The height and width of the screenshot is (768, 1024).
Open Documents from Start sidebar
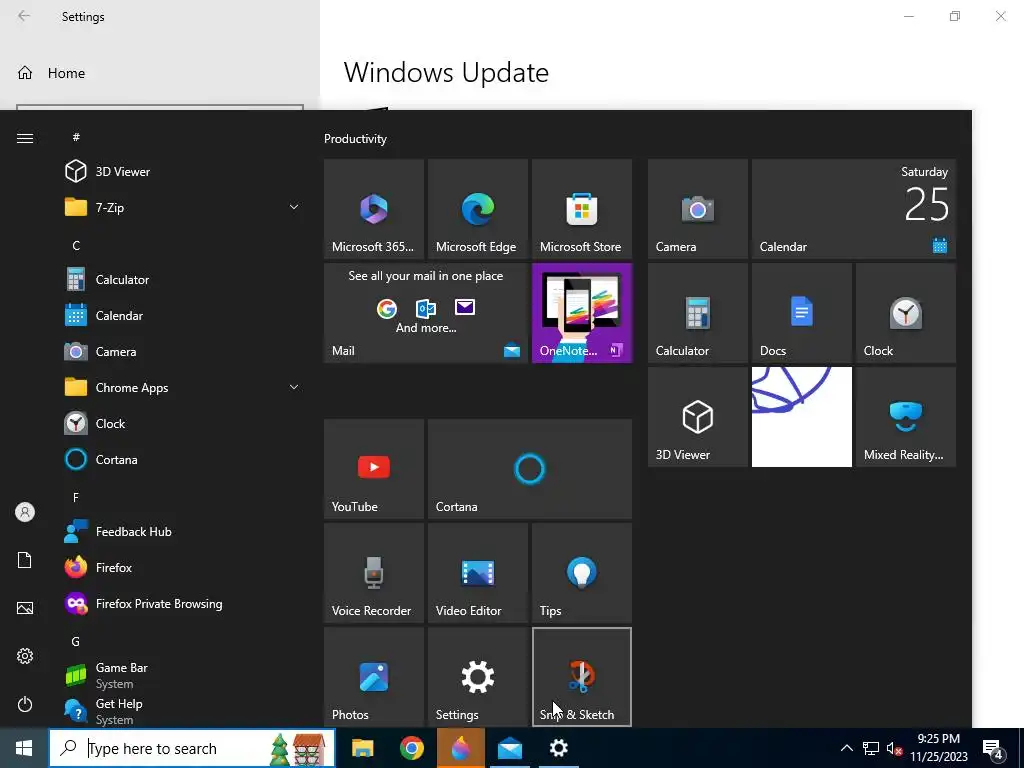pos(25,560)
